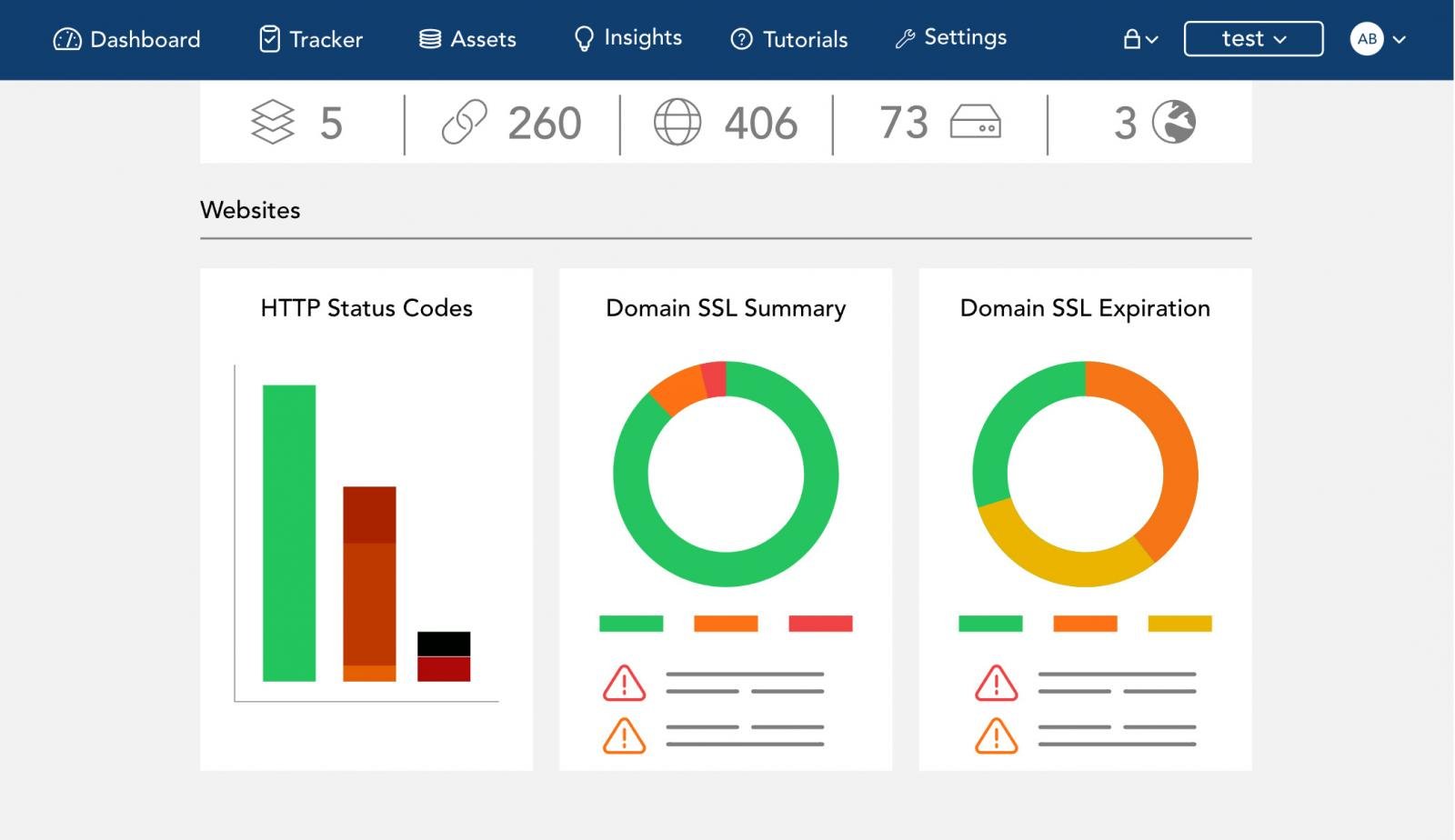
Task: Open the test workspace dropdown
Action: [x=1252, y=38]
